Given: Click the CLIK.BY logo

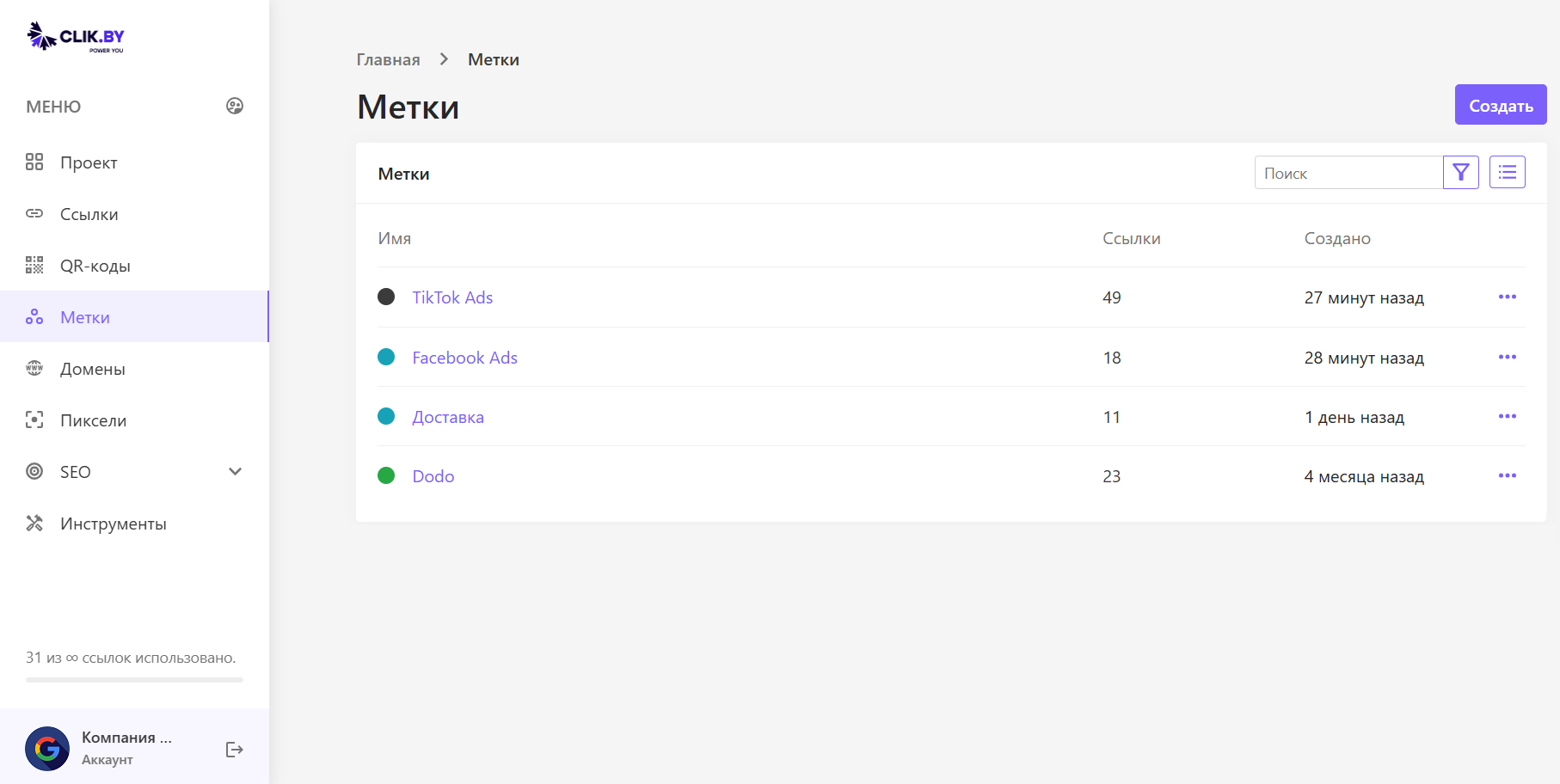Looking at the screenshot, I should (x=77, y=37).
